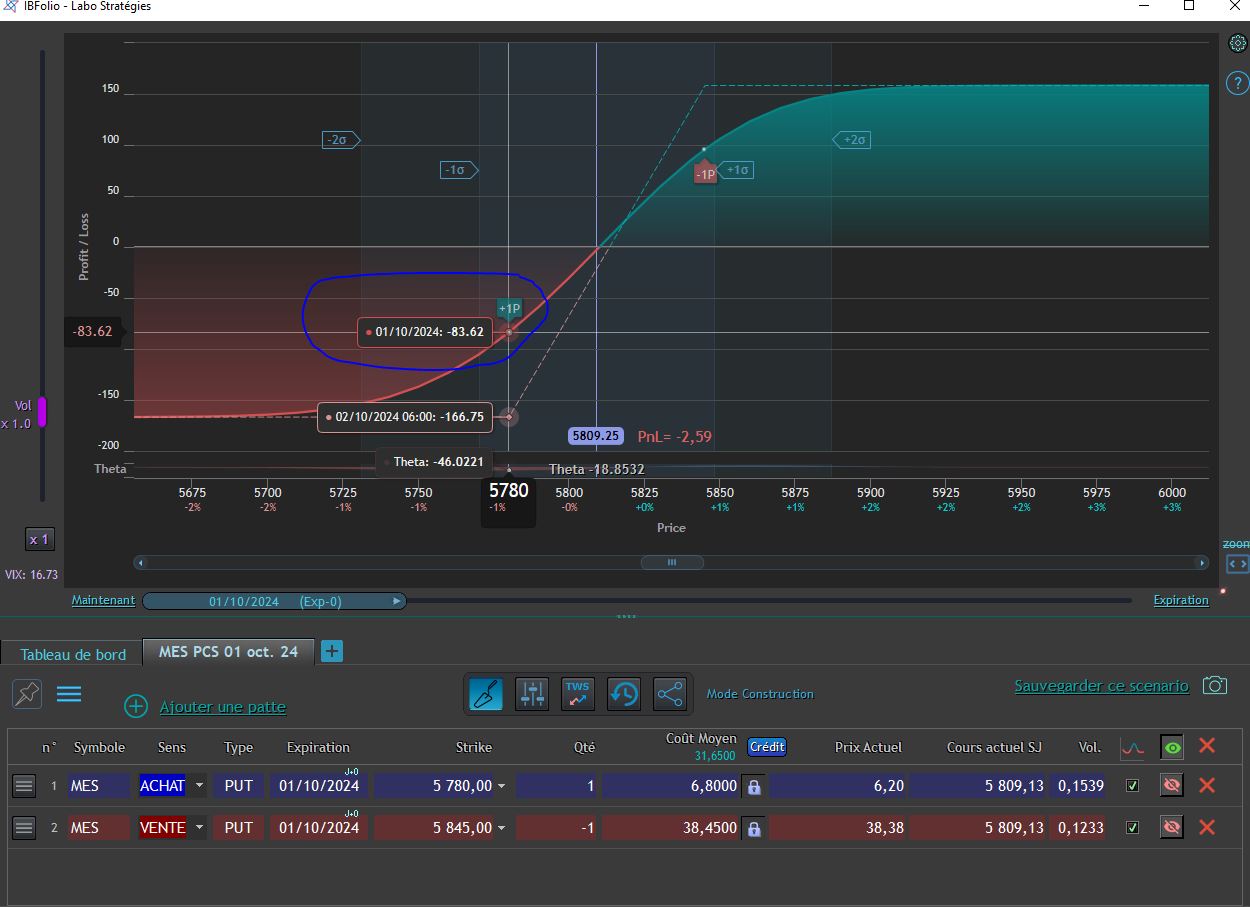Viewport: 1250px width, 907px height.
Task: Add a new tab with plus button
Action: (x=332, y=651)
